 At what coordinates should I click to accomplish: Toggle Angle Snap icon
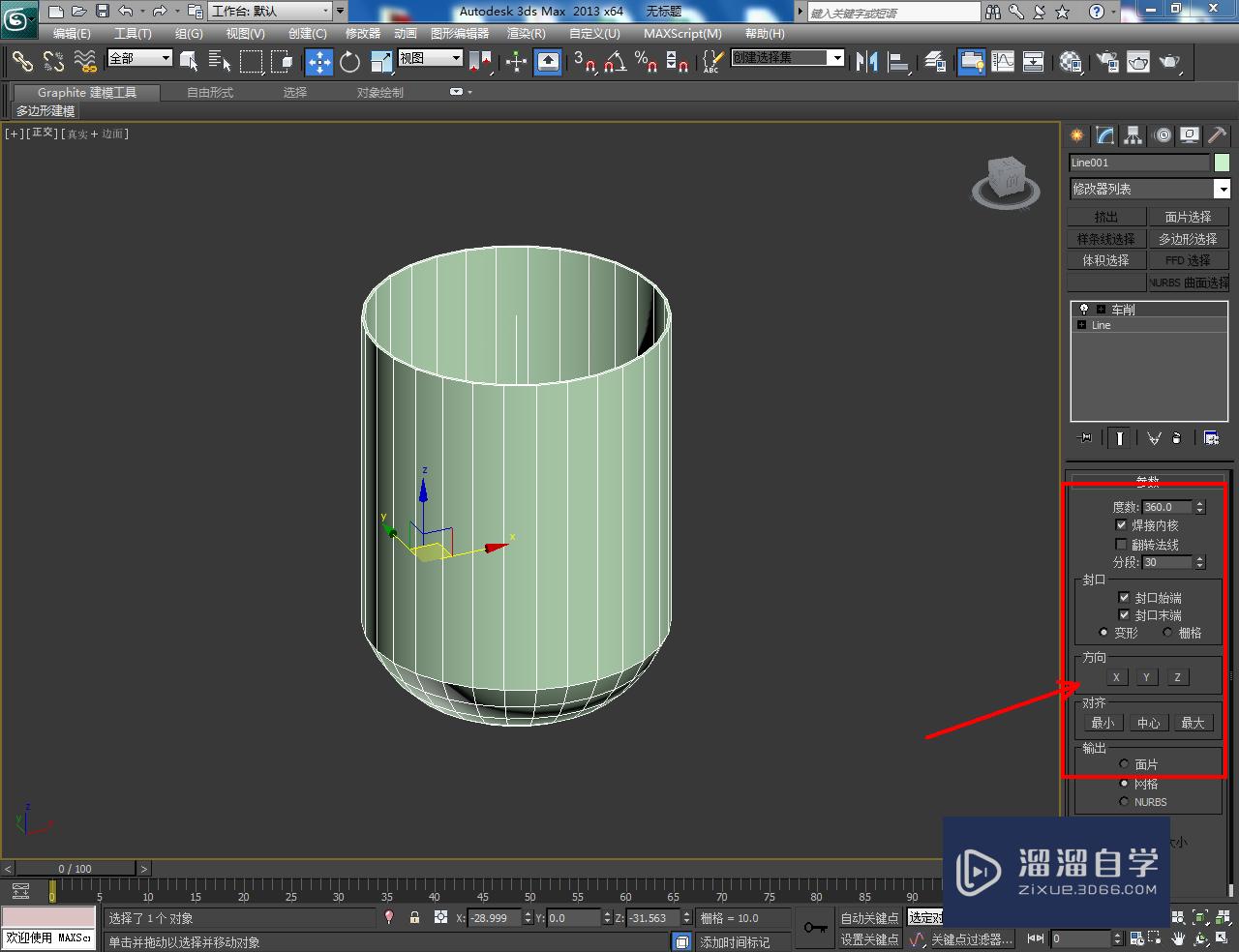click(615, 62)
